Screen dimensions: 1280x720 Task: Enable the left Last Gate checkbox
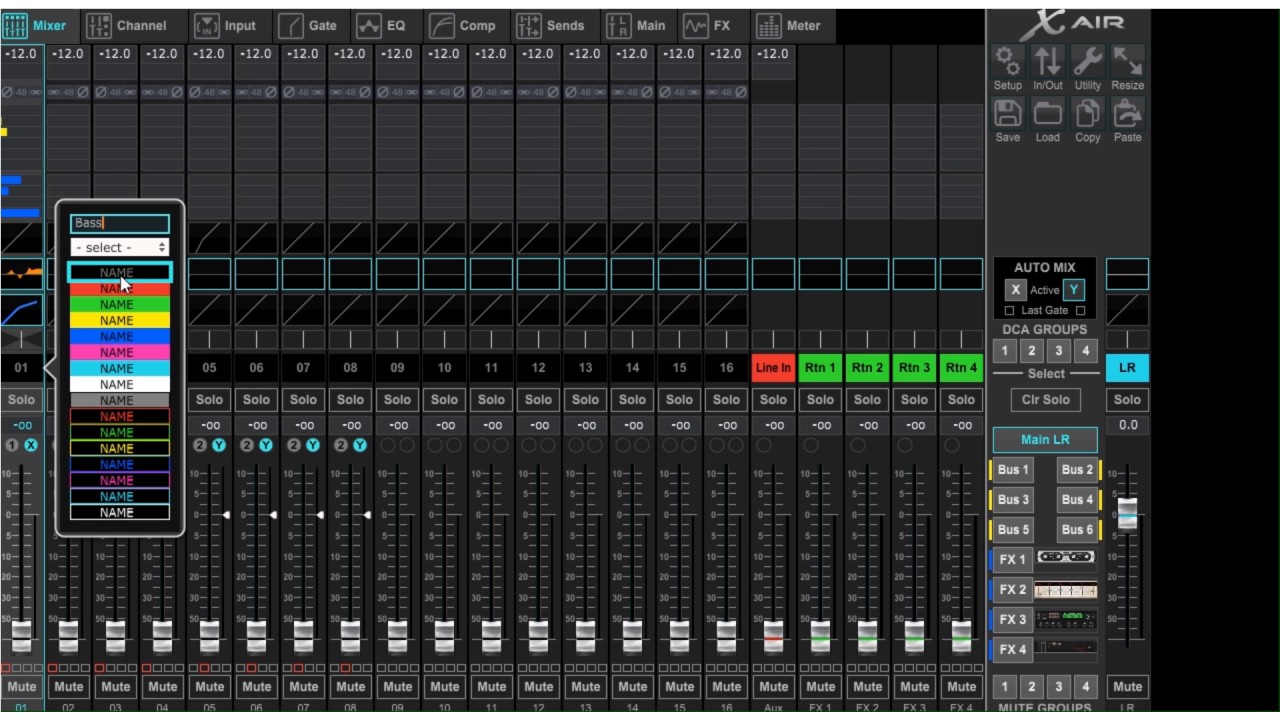(x=1009, y=311)
